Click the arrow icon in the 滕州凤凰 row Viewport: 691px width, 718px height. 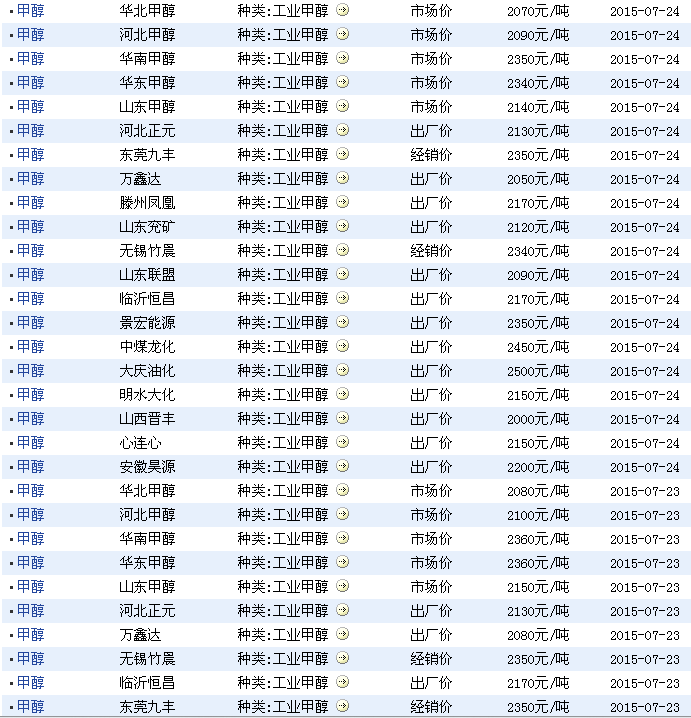(343, 202)
